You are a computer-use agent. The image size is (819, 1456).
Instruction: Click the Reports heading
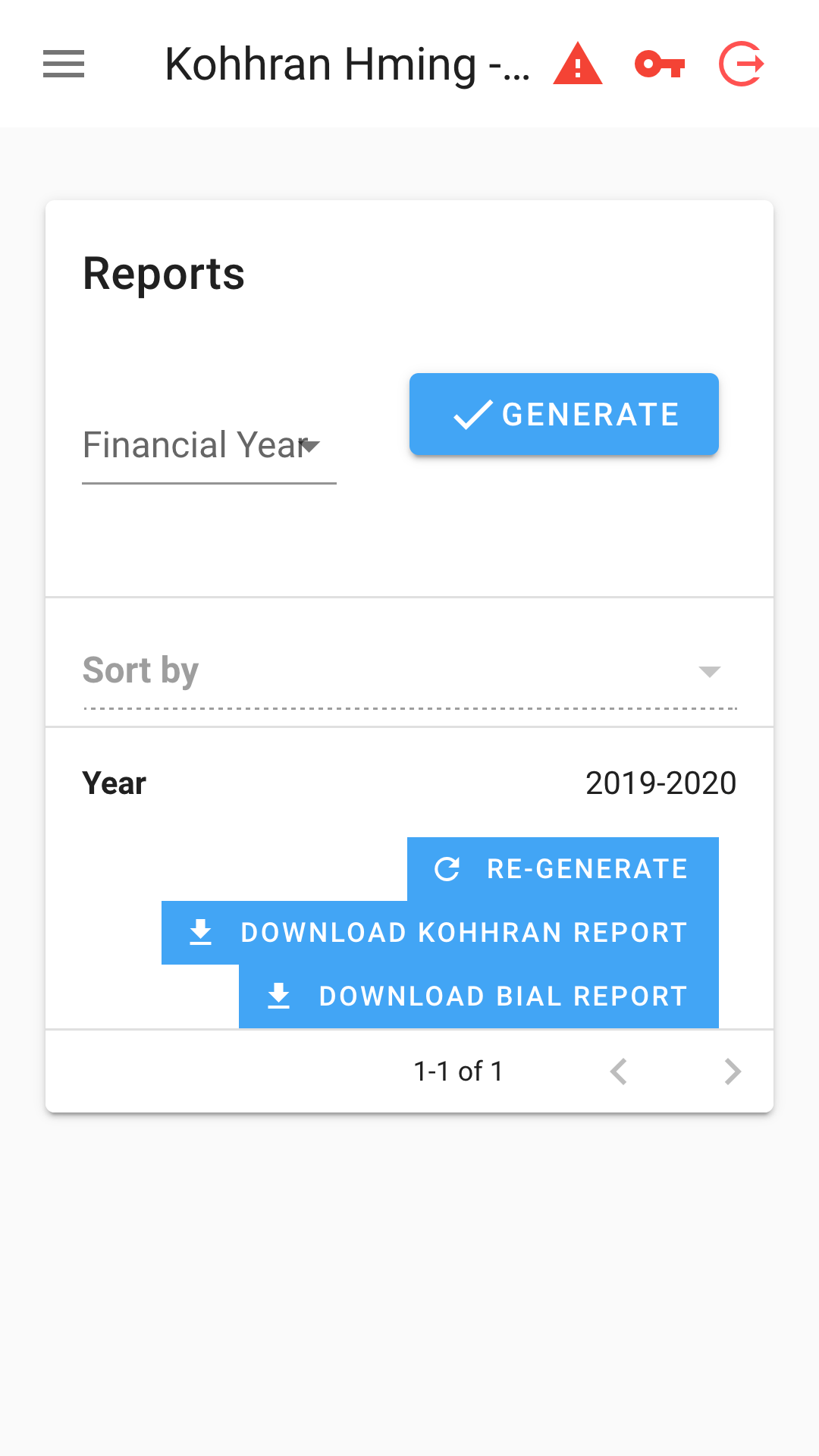click(x=164, y=274)
